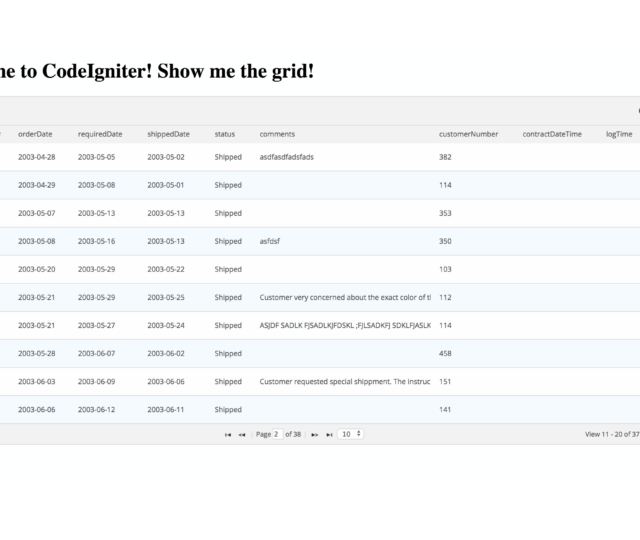Viewport: 640px width, 540px height.
Task: Select customer number 458
Action: tap(445, 353)
